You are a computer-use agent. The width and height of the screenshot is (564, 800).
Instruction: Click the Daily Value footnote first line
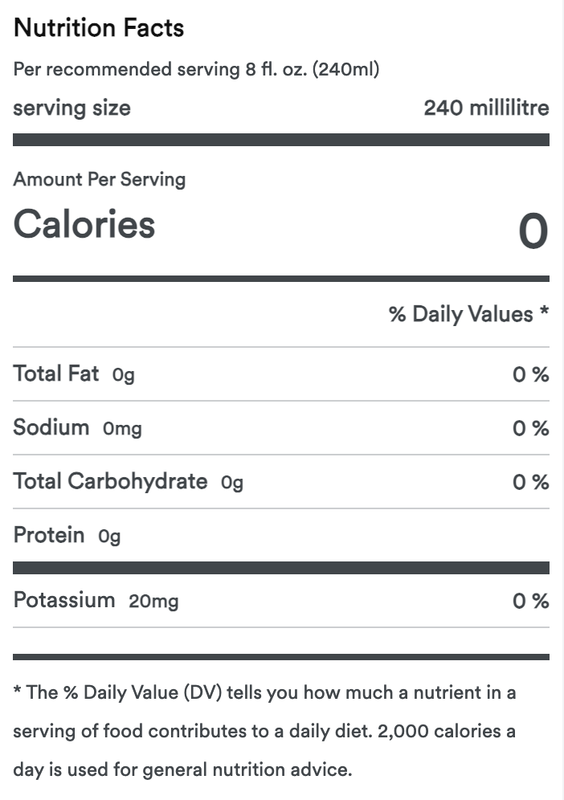pos(264,693)
